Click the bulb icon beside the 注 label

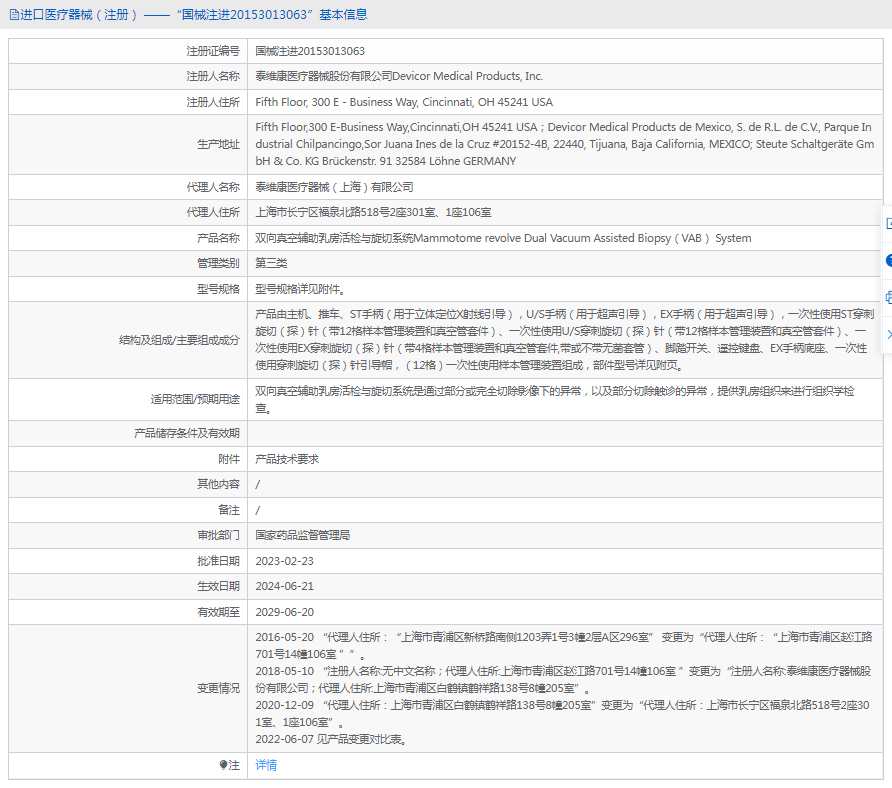click(x=223, y=765)
